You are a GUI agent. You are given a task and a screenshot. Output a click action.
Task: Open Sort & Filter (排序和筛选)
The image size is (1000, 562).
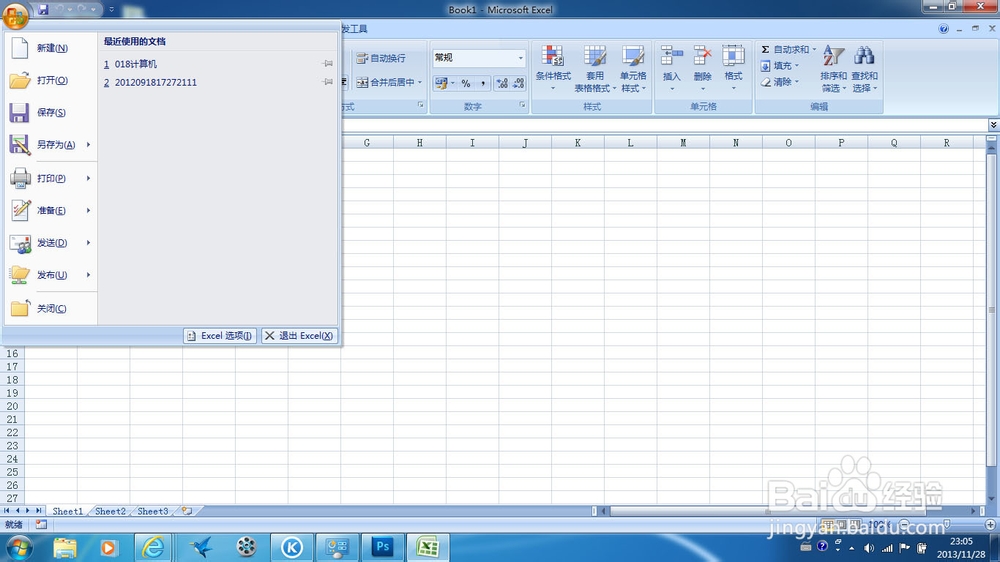coord(833,68)
